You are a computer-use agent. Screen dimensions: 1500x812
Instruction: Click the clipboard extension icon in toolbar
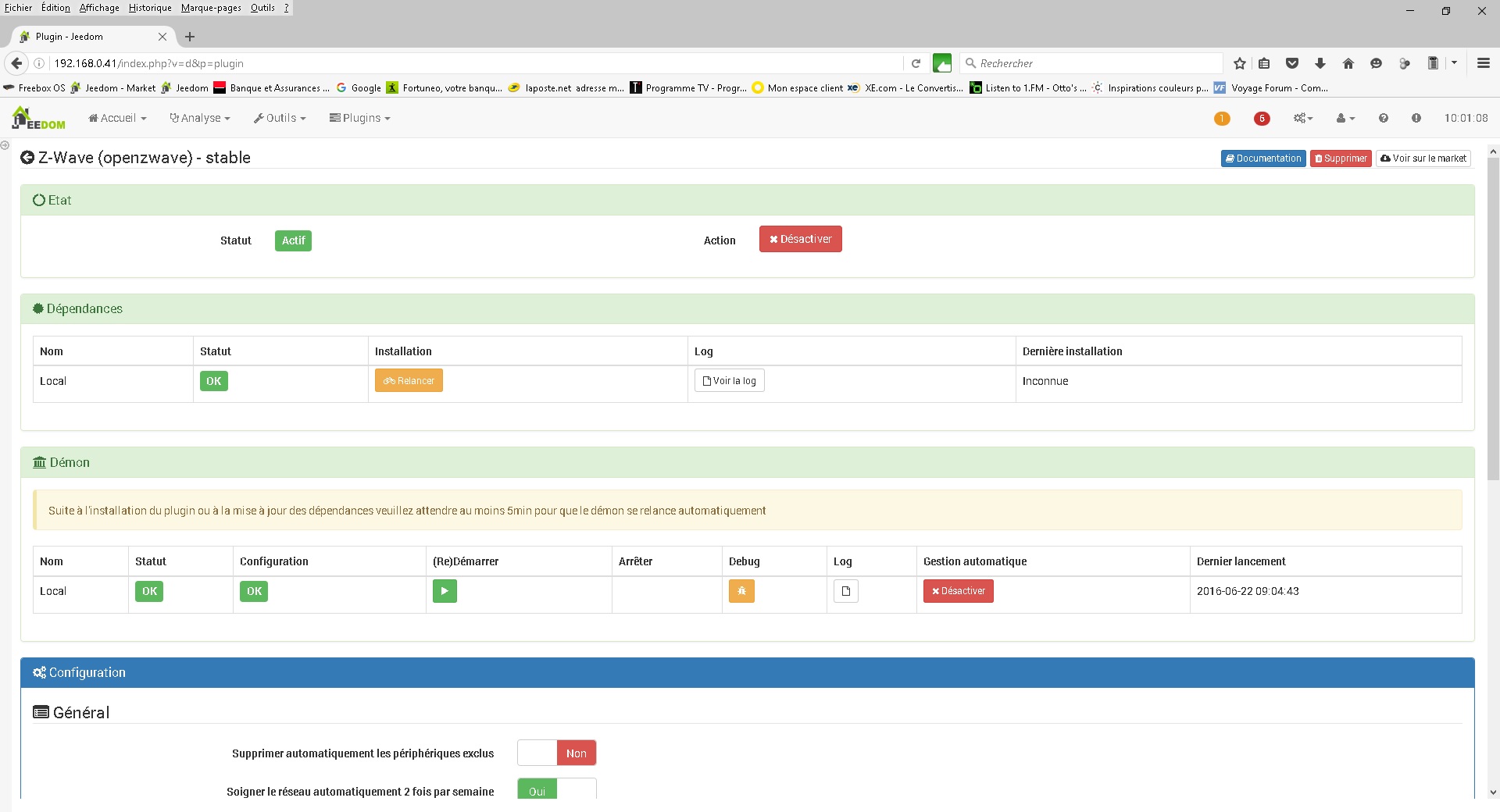click(x=1433, y=63)
